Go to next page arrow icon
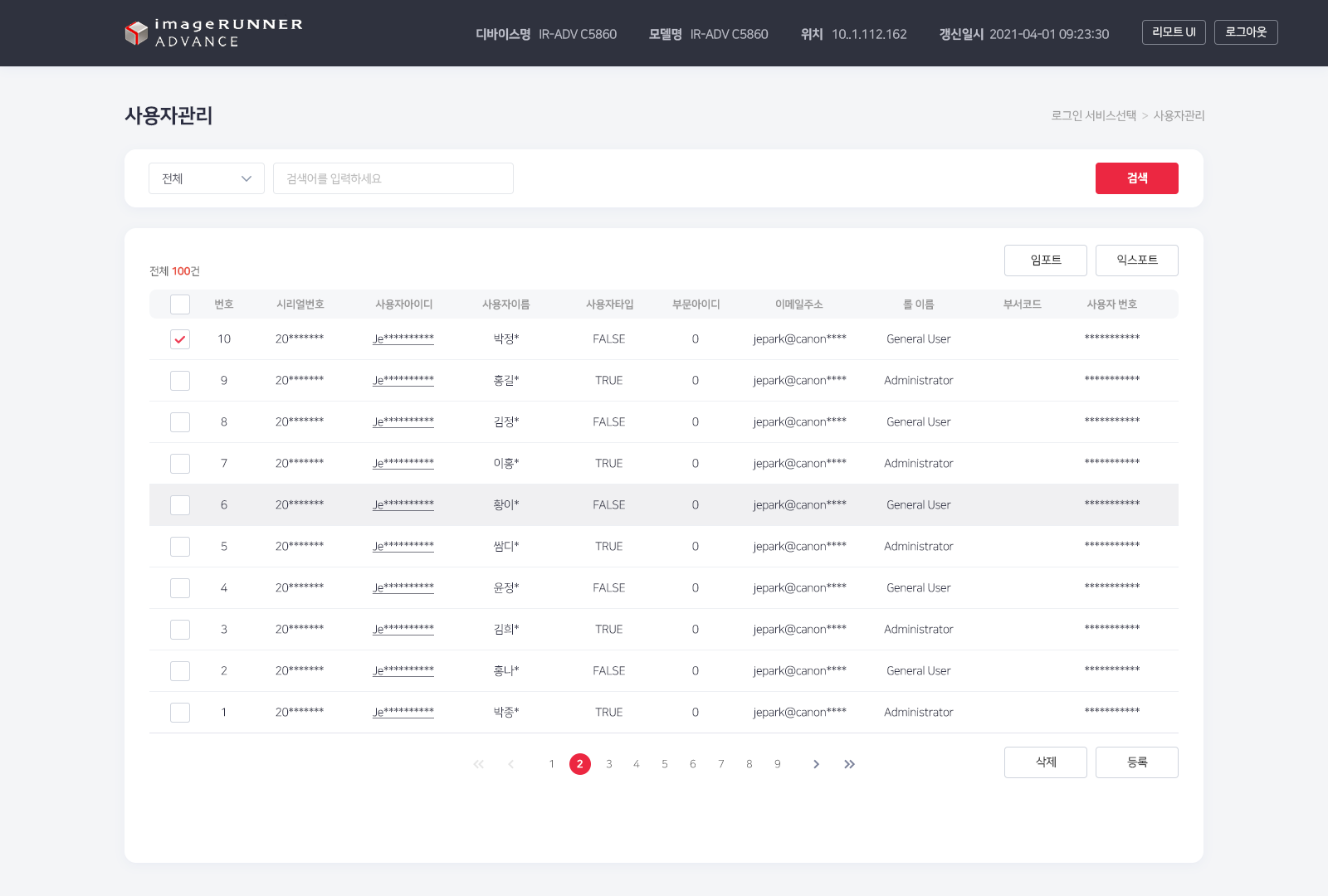The height and width of the screenshot is (896, 1328). [816, 764]
